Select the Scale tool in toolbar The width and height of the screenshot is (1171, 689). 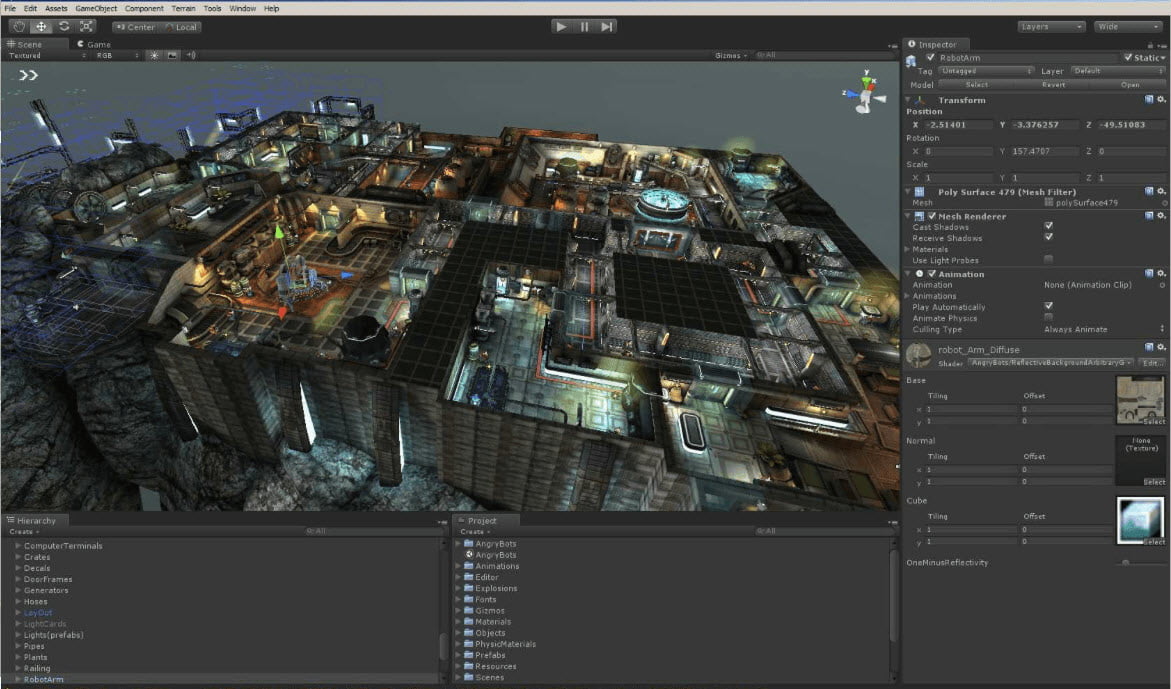click(86, 26)
